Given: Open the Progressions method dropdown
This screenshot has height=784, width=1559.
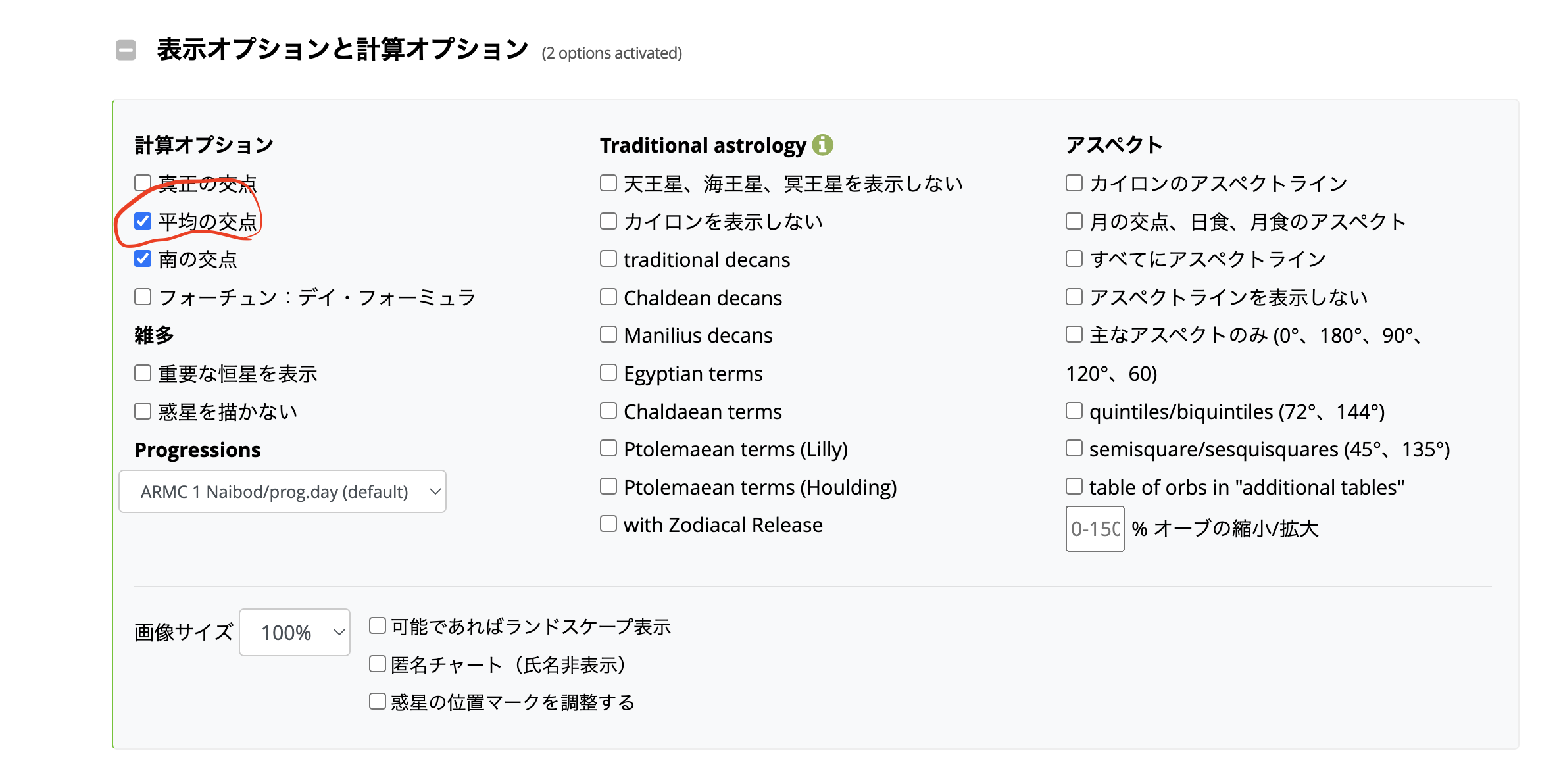Looking at the screenshot, I should 282,491.
